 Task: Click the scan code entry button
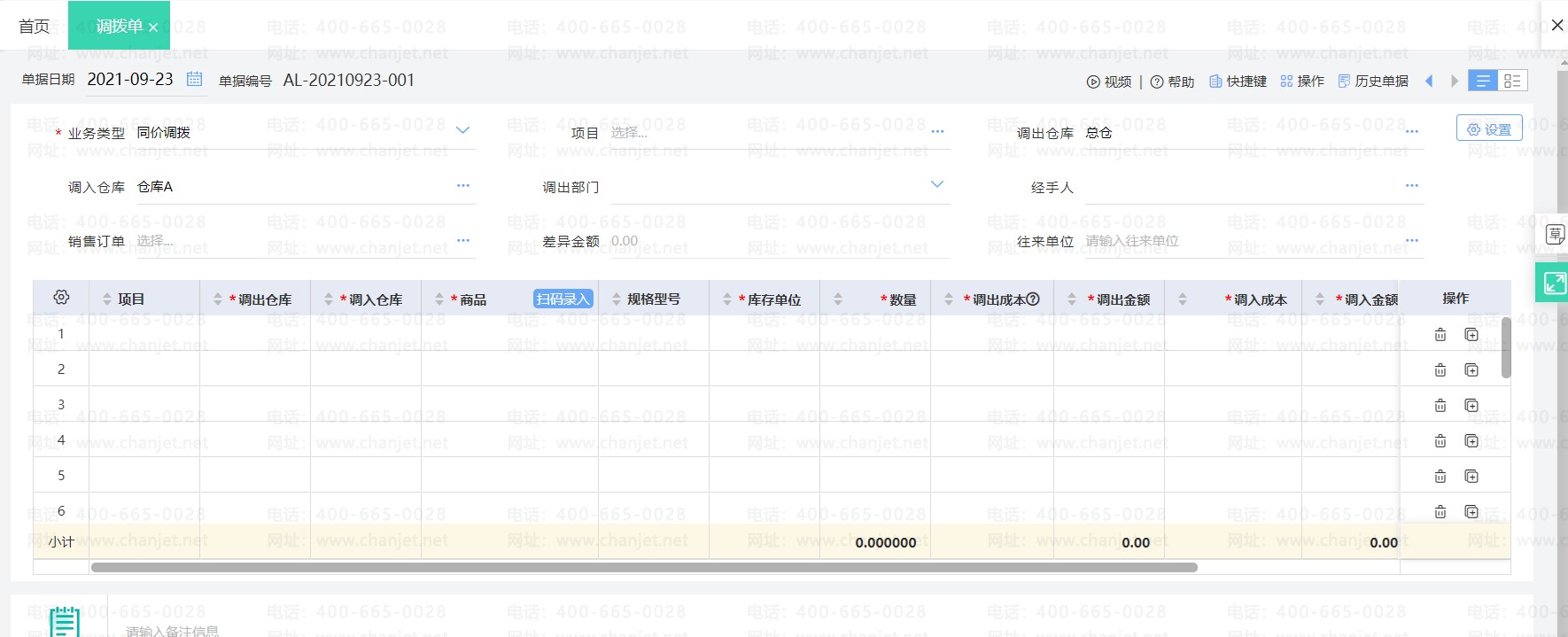[x=563, y=299]
